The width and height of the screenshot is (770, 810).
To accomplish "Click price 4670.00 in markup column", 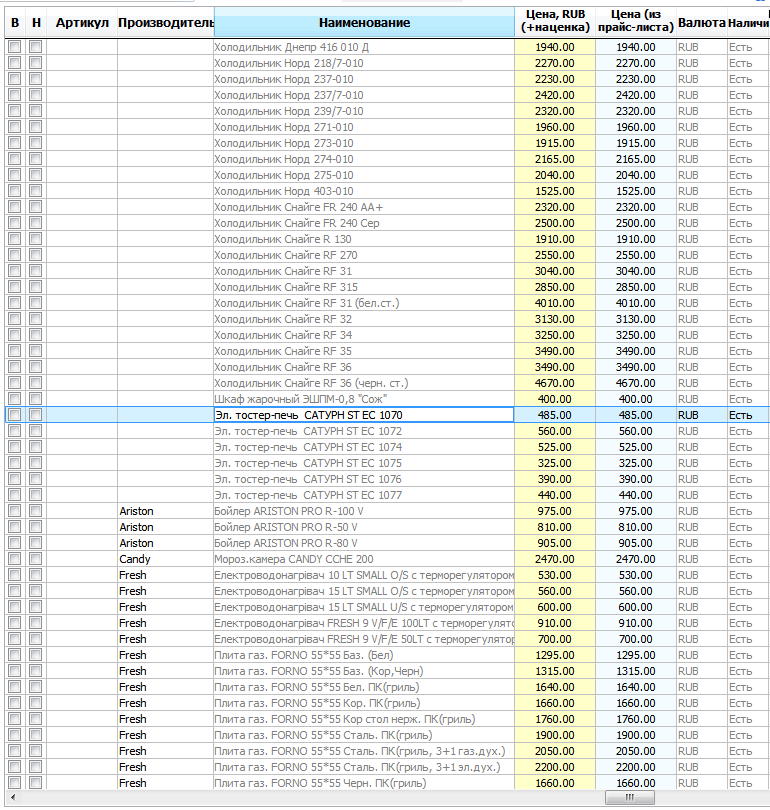I will point(555,383).
